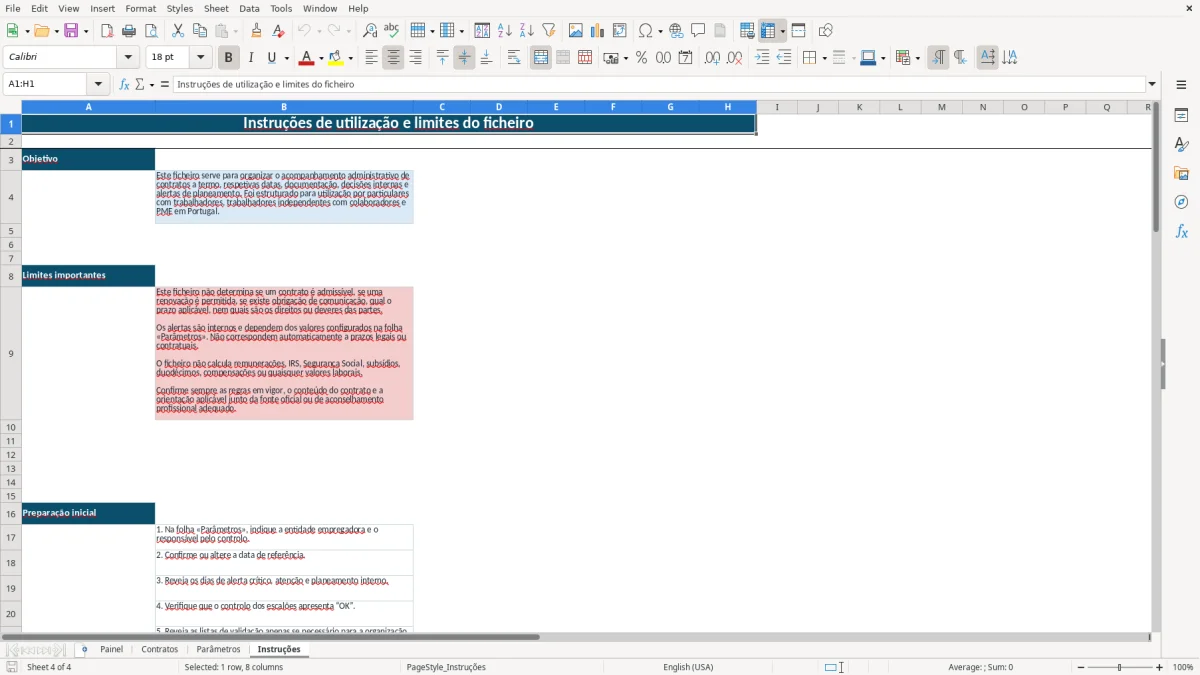This screenshot has height=675, width=1200.
Task: Open the Data menu
Action: [x=249, y=8]
